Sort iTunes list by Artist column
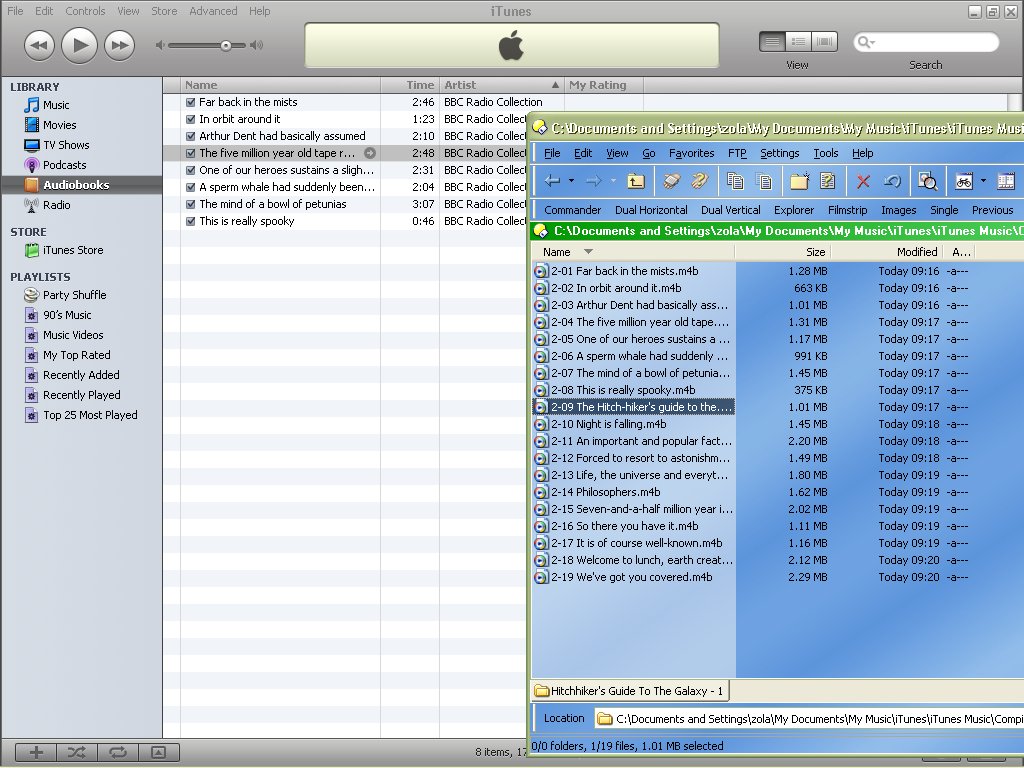This screenshot has height=768, width=1024. tap(502, 85)
